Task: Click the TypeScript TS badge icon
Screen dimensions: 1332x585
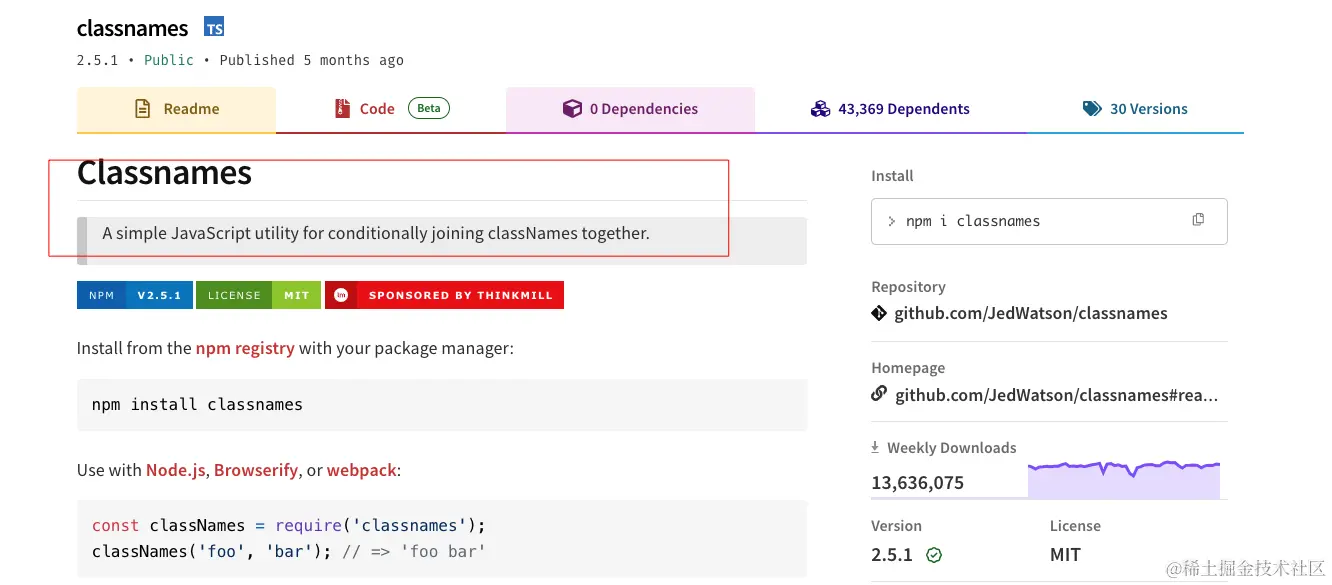Action: 214,27
